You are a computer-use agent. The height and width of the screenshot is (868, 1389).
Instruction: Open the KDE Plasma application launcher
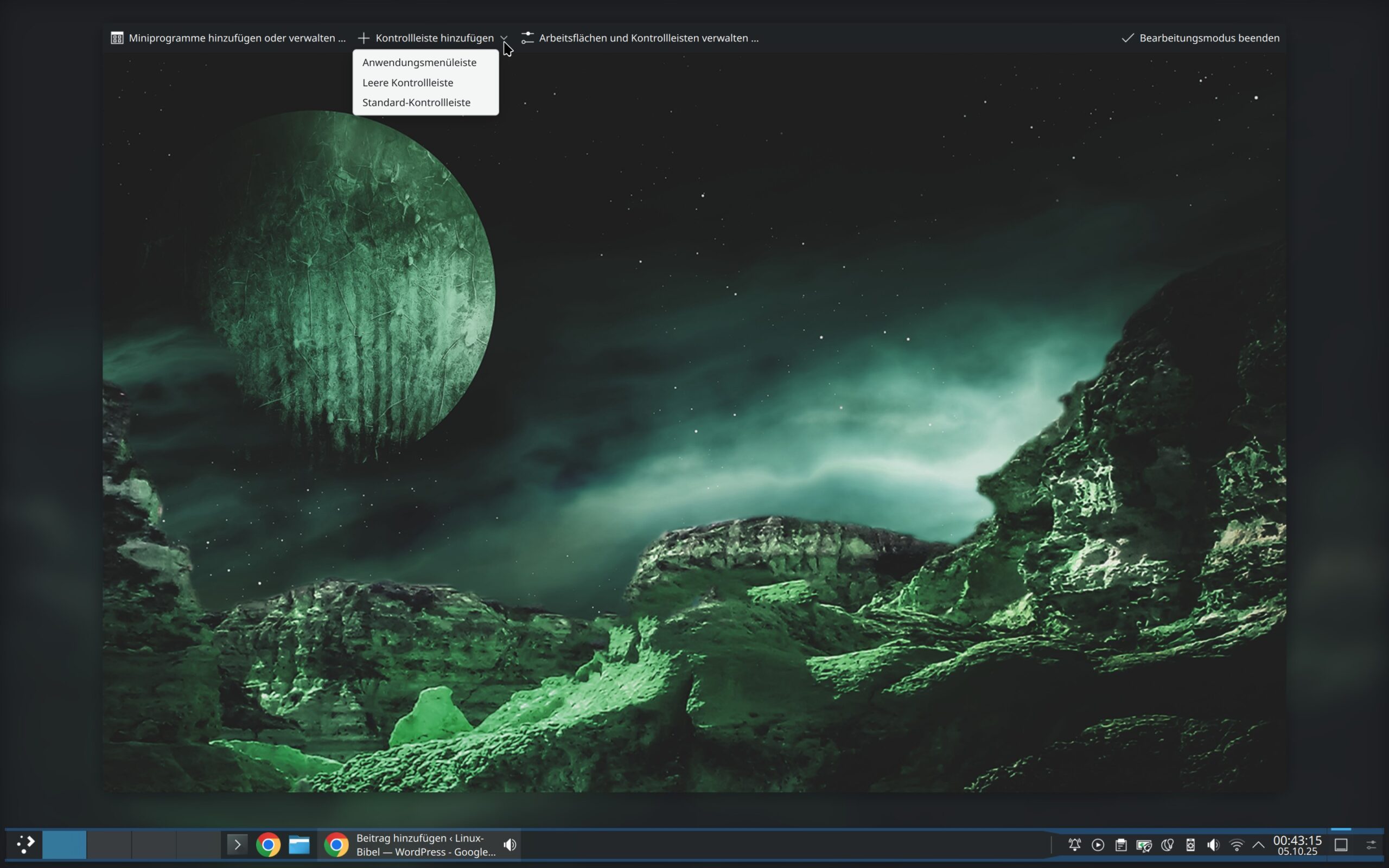pyautogui.click(x=26, y=845)
